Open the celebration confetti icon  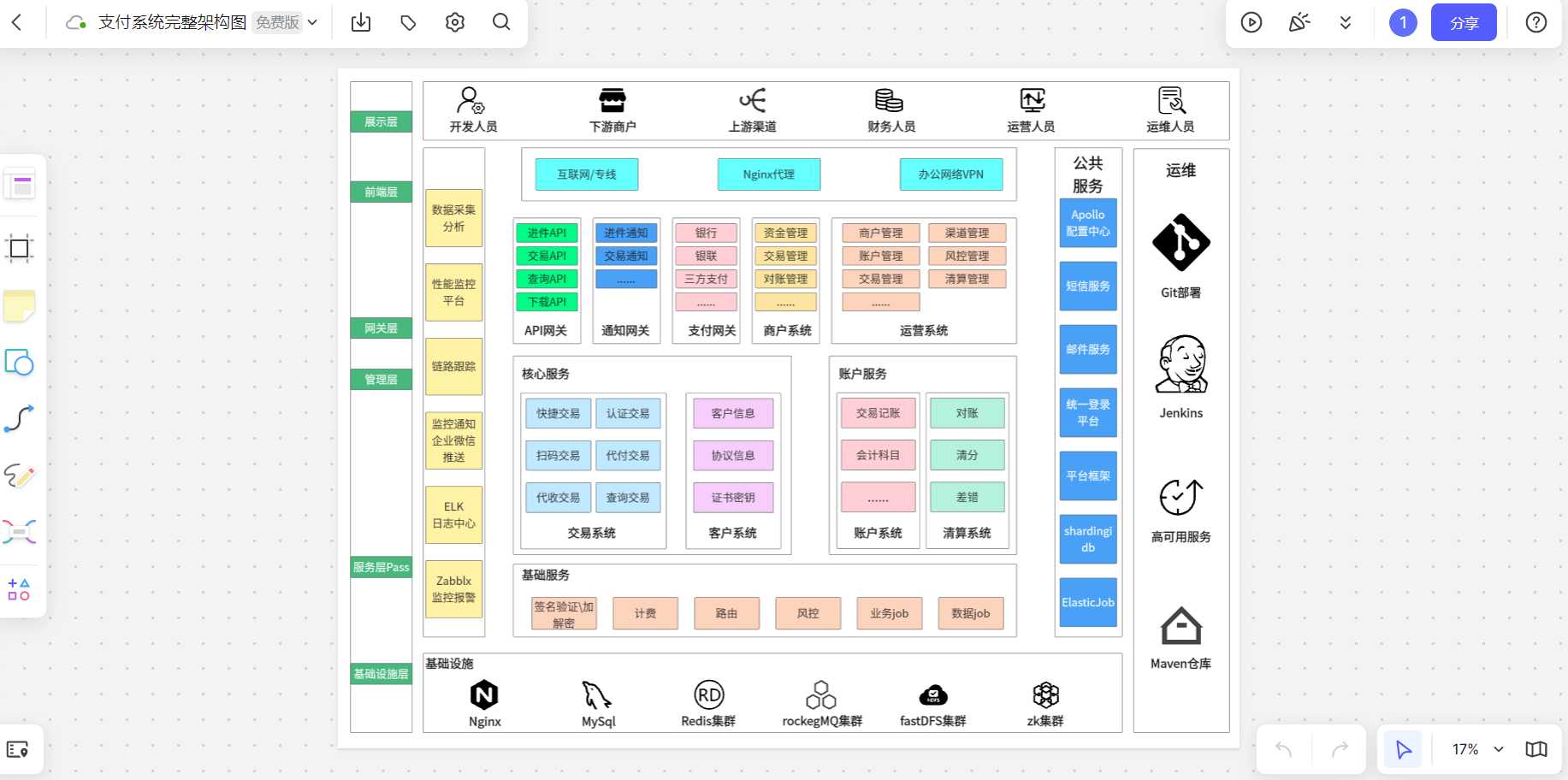tap(1299, 23)
